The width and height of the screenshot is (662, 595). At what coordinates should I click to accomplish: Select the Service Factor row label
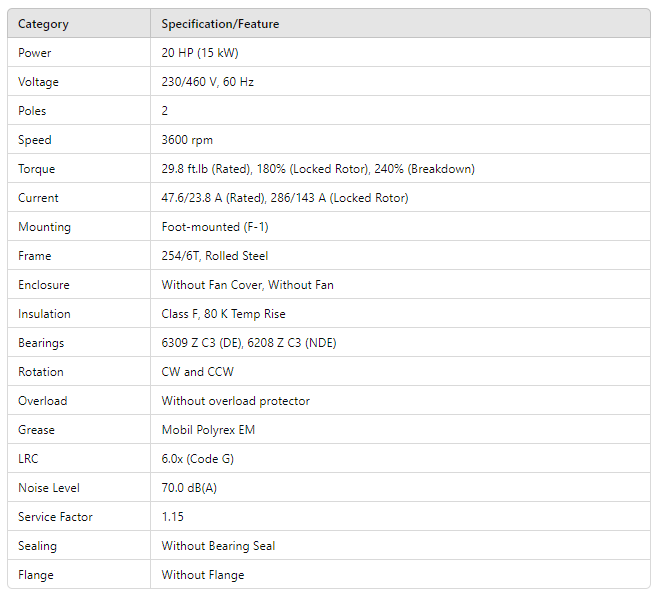click(x=54, y=517)
